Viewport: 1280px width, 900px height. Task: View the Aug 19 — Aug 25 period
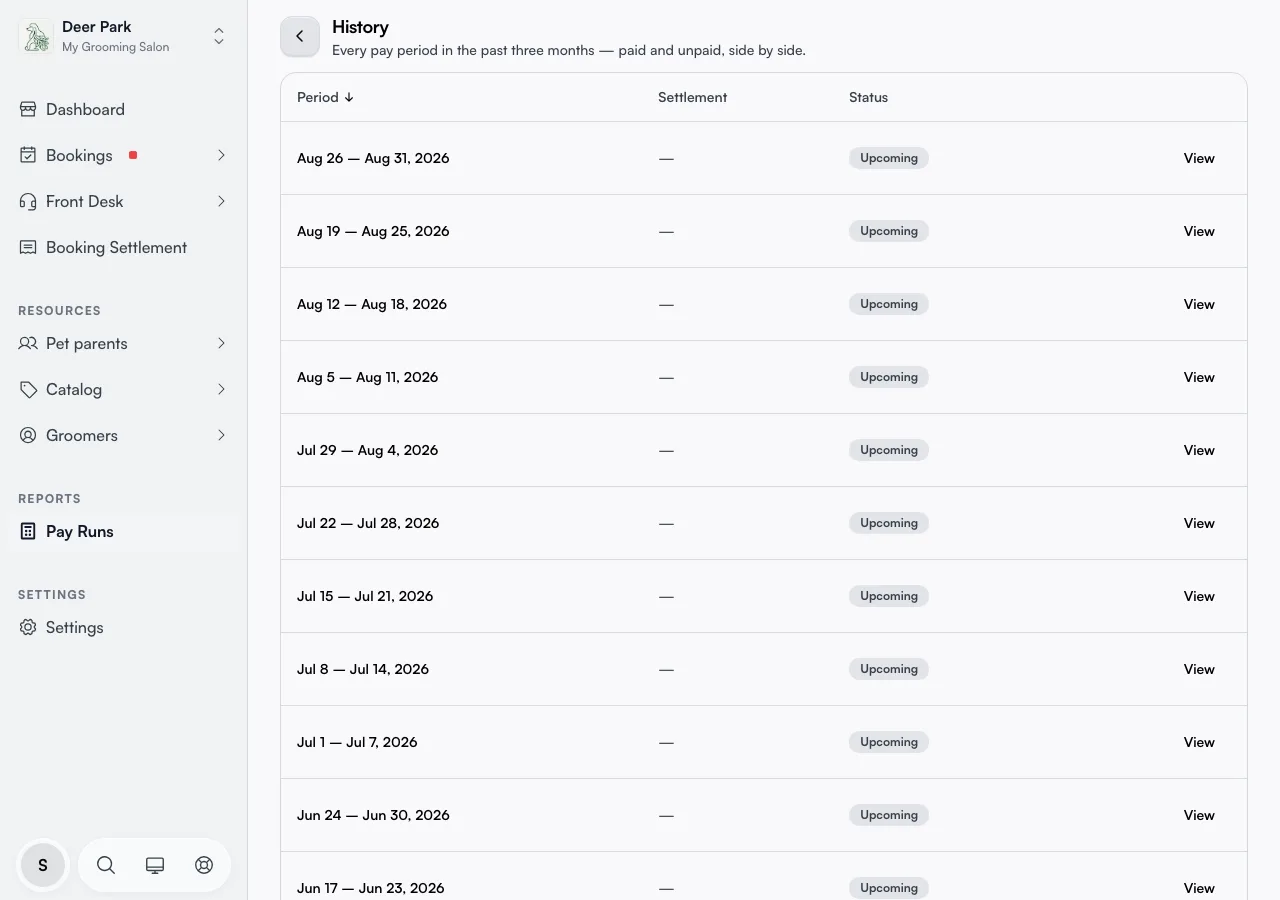[1199, 231]
